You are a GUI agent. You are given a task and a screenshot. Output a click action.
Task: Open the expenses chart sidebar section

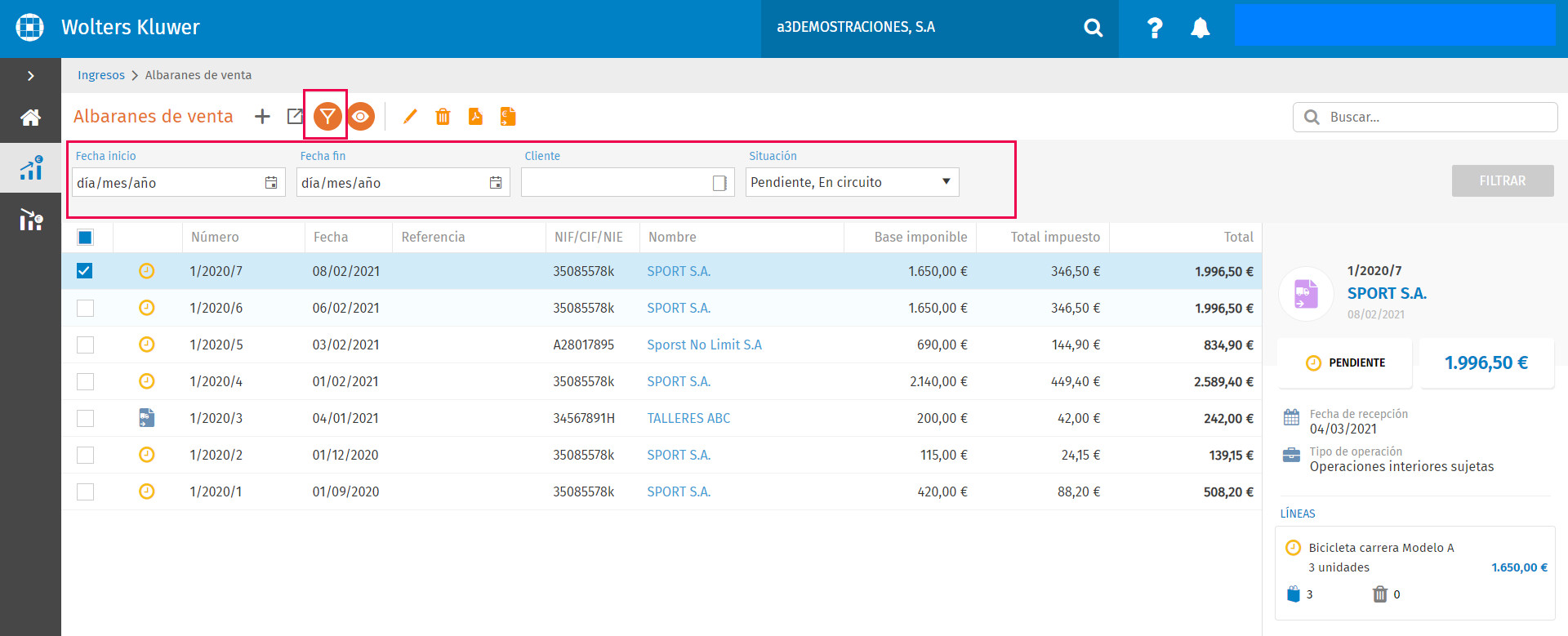pos(30,219)
